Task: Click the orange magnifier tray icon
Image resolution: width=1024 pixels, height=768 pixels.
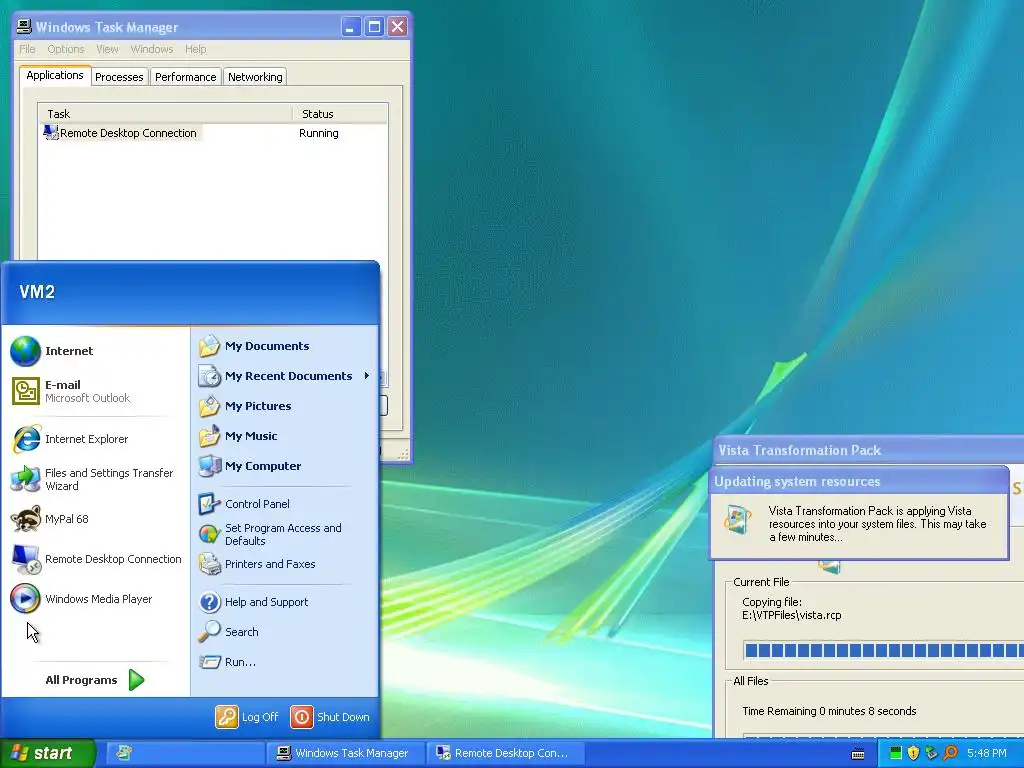Action: click(950, 753)
